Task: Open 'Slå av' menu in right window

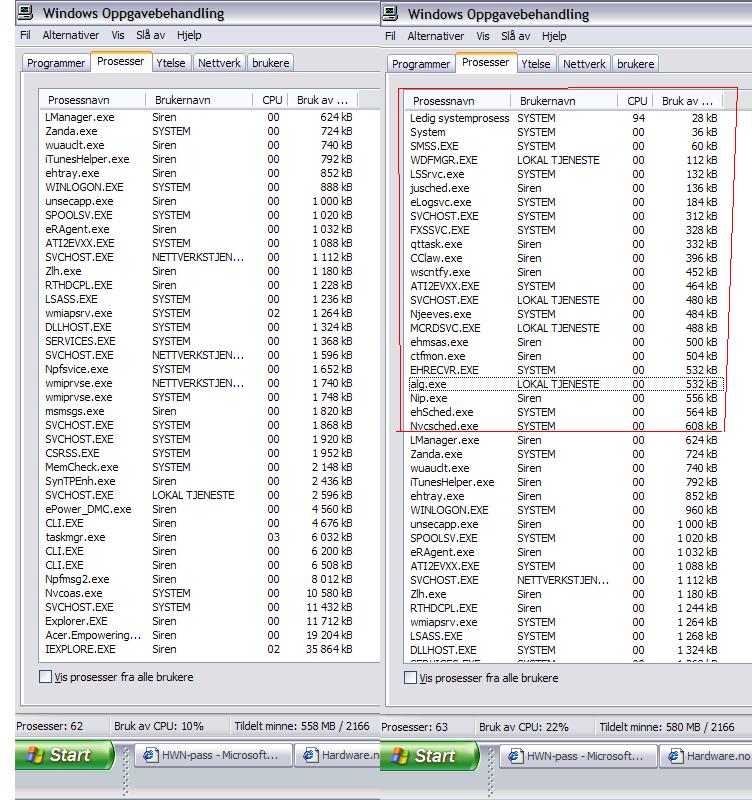Action: click(515, 36)
